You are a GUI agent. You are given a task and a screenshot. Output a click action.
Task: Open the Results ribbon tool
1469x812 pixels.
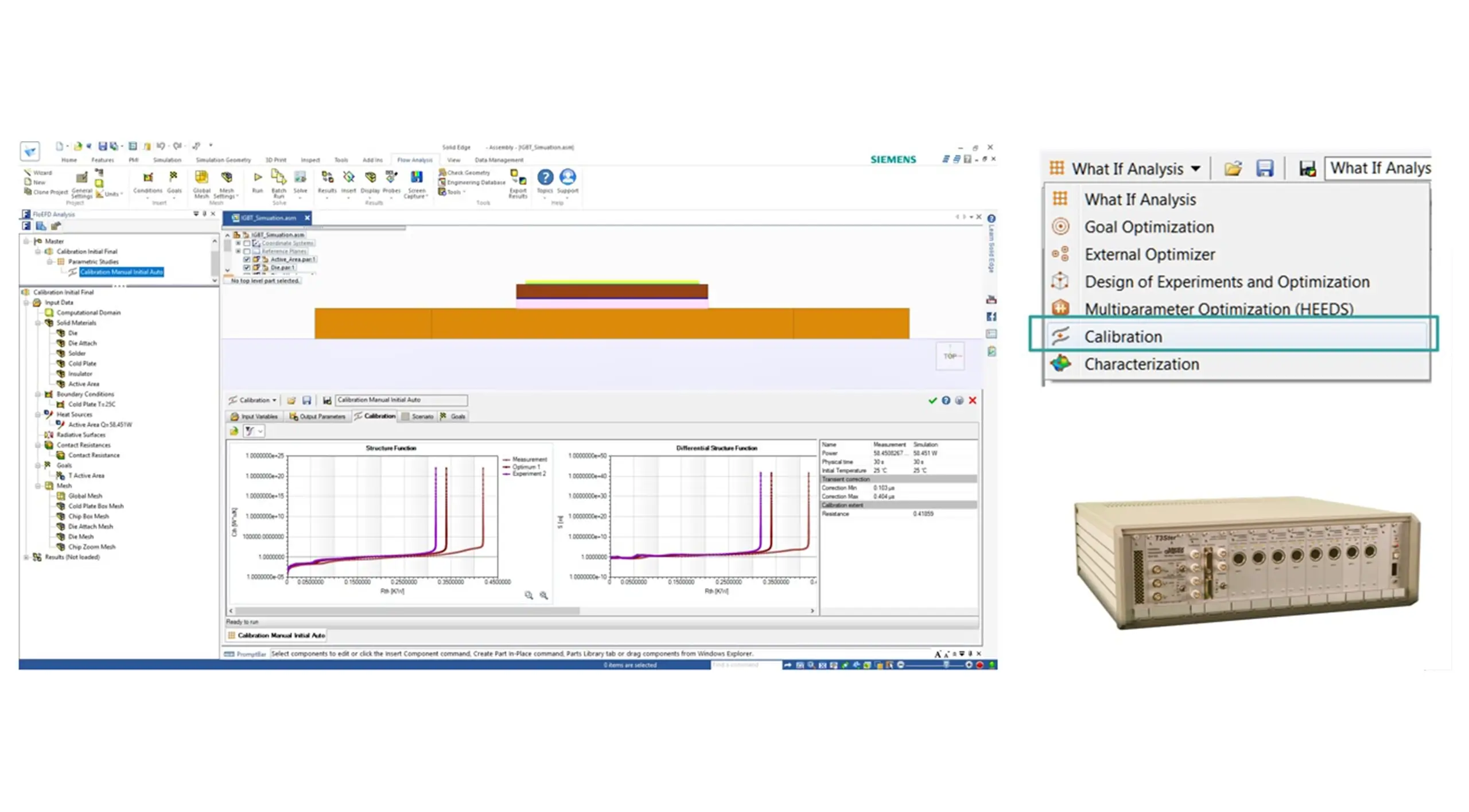pos(327,181)
